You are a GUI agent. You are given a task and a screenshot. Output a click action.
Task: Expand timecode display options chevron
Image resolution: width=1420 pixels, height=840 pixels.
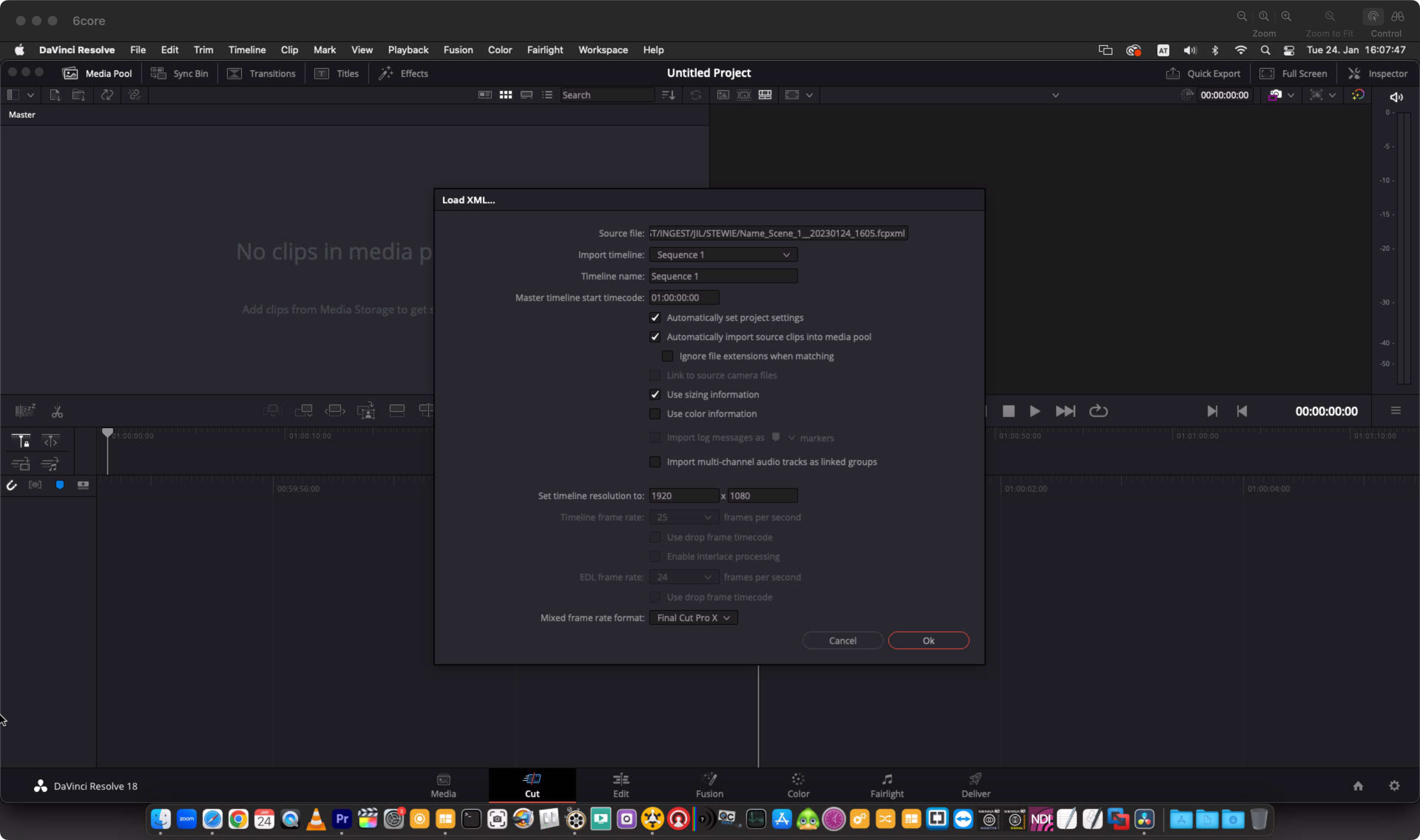point(1291,95)
